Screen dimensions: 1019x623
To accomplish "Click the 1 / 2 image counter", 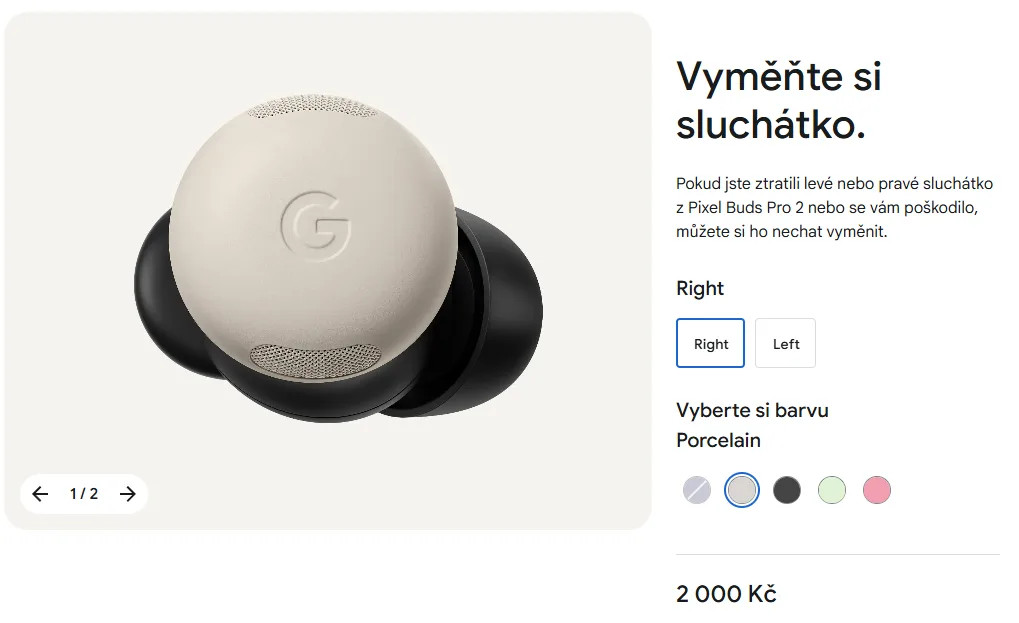I will [84, 494].
